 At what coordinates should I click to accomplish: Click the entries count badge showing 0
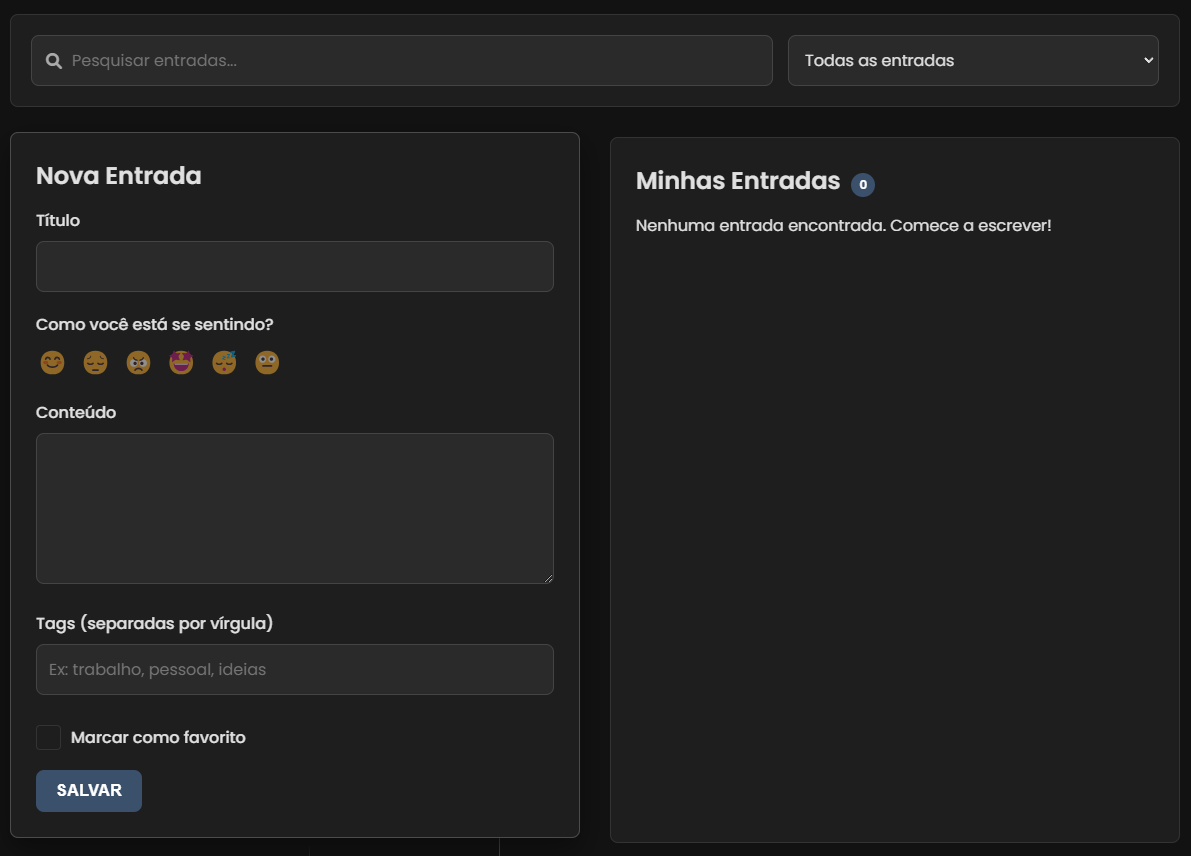pyautogui.click(x=863, y=185)
